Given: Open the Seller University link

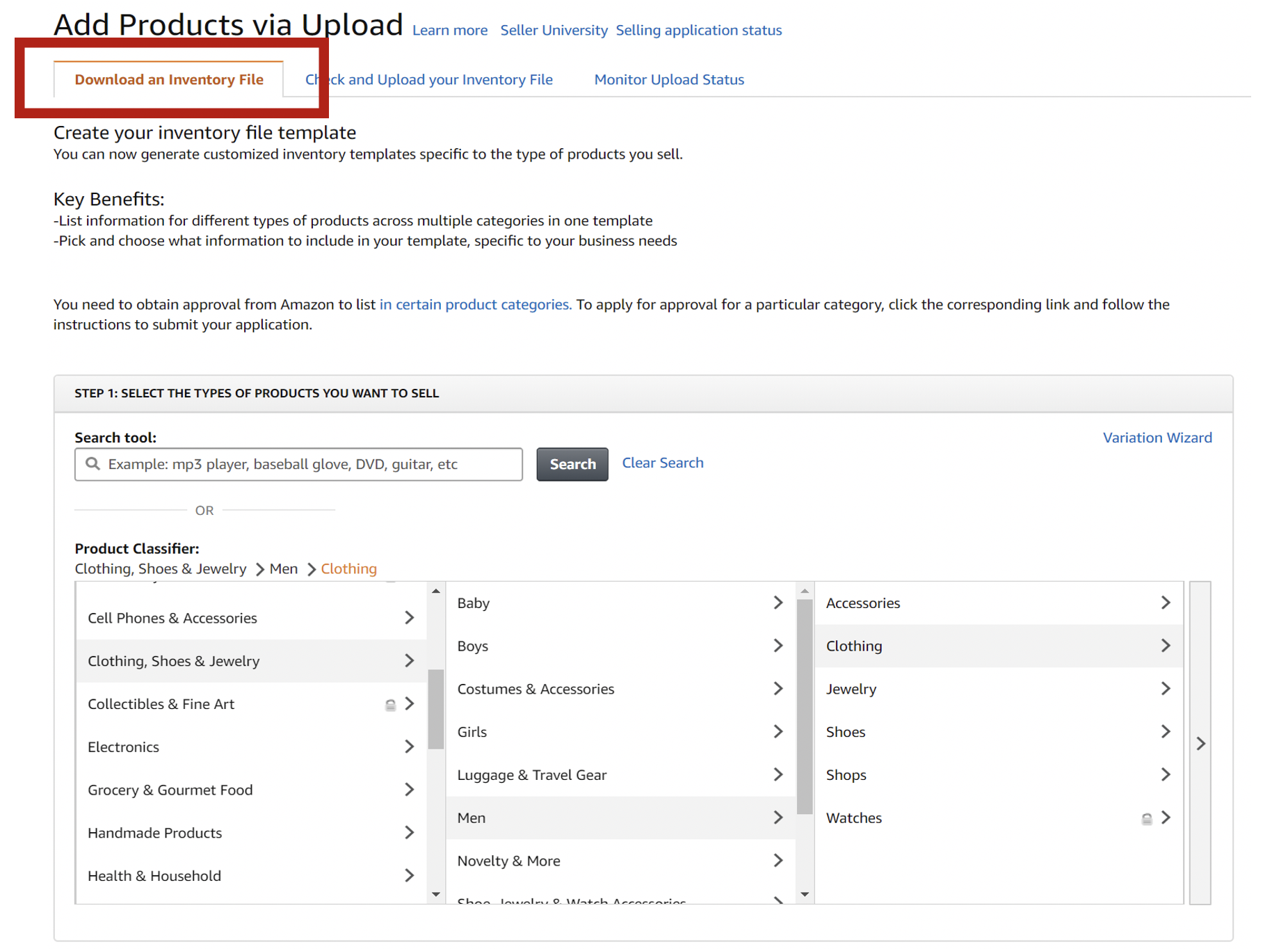Looking at the screenshot, I should [x=554, y=31].
